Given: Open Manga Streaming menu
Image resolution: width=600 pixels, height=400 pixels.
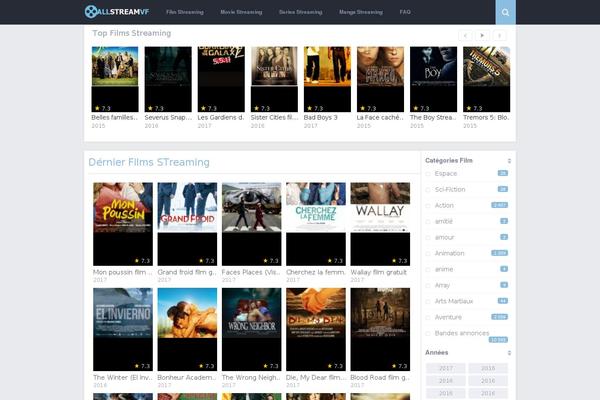Looking at the screenshot, I should click(361, 12).
